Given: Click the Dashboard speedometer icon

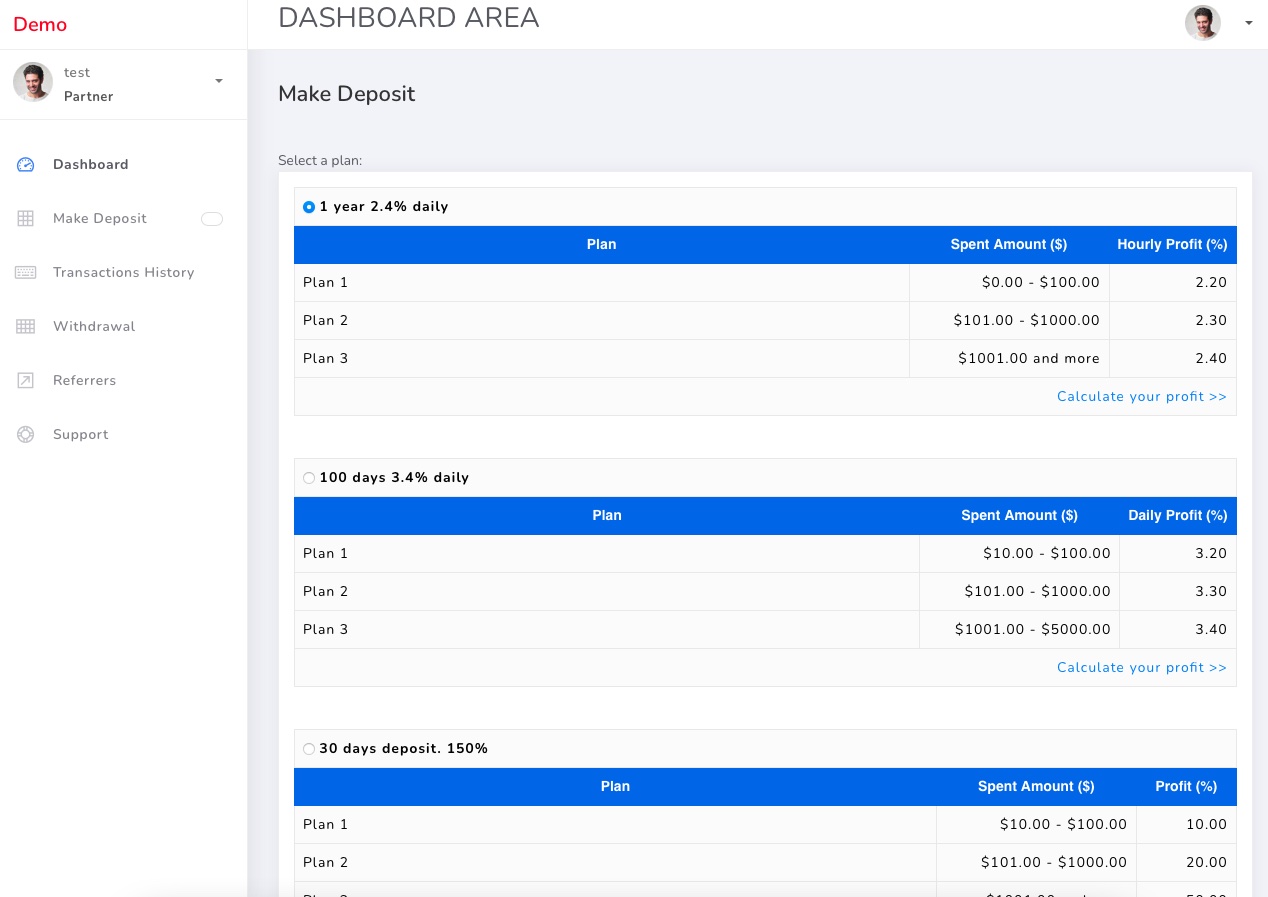Looking at the screenshot, I should [26, 165].
